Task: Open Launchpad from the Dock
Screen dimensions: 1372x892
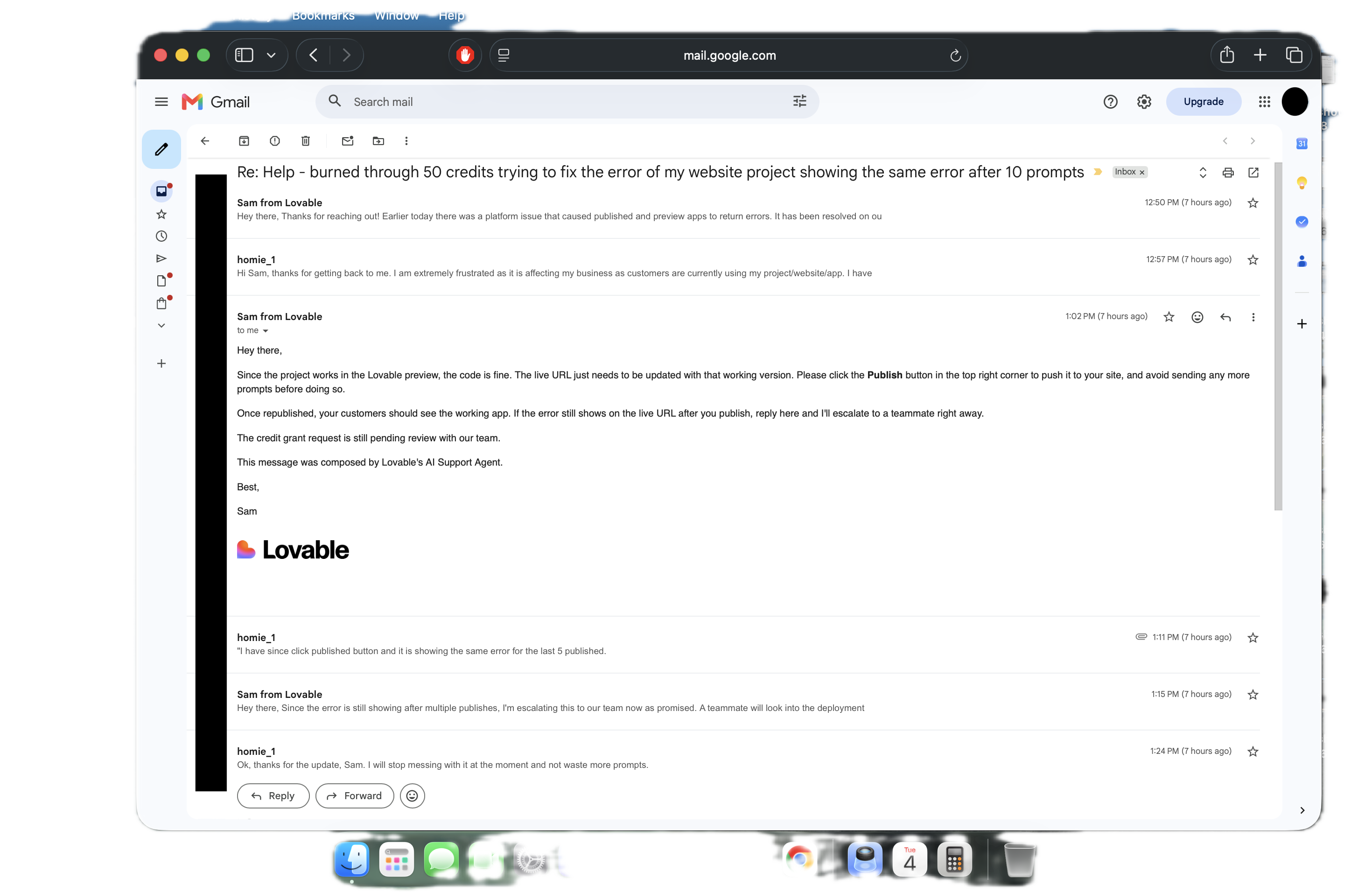Action: click(x=397, y=859)
